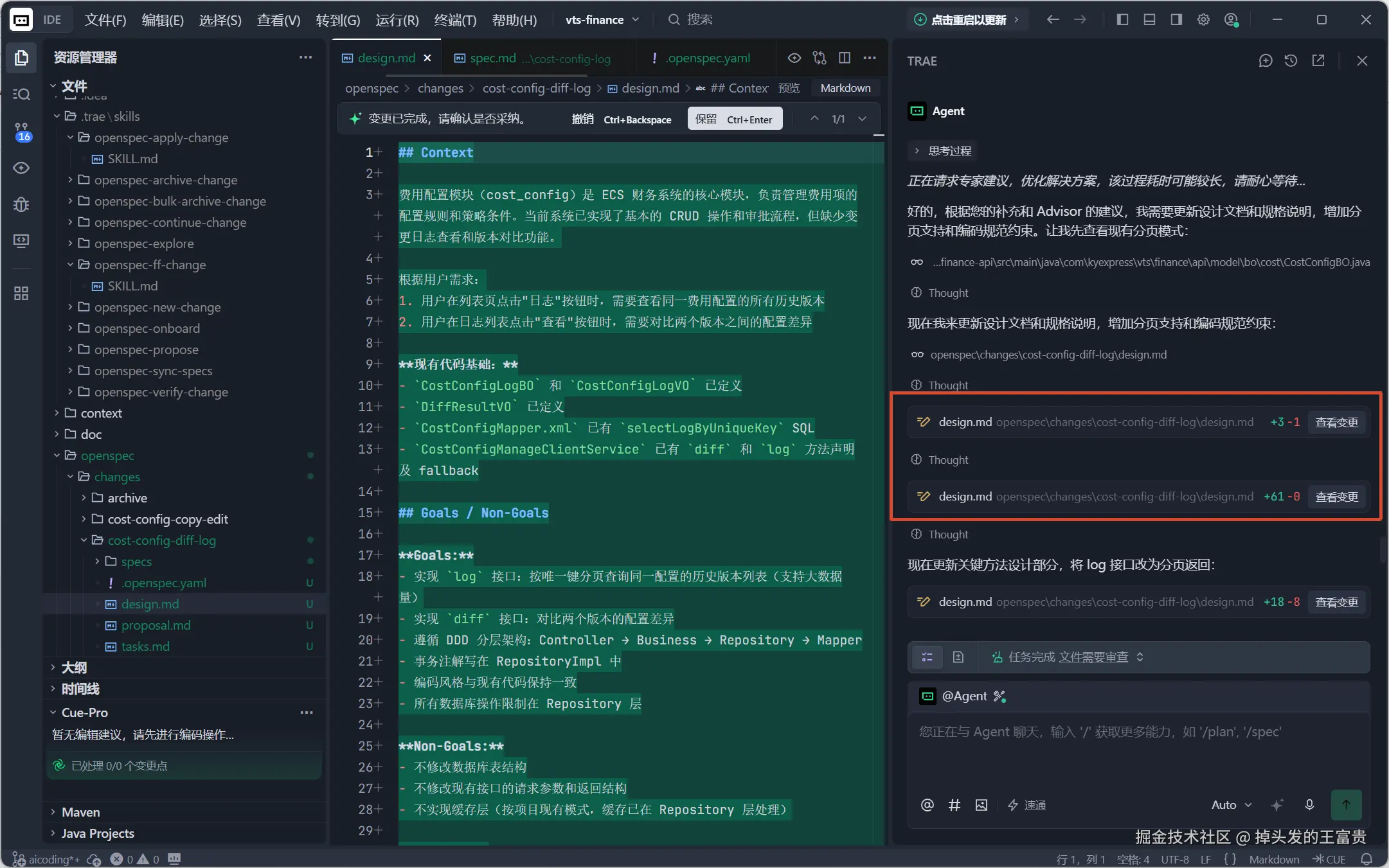Open the Extensions grid icon in sidebar

[x=21, y=294]
